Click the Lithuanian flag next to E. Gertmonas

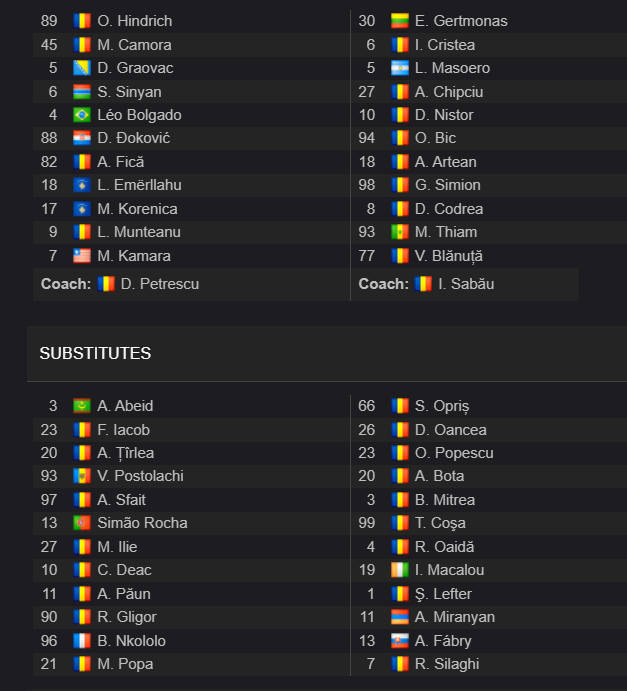click(x=400, y=21)
